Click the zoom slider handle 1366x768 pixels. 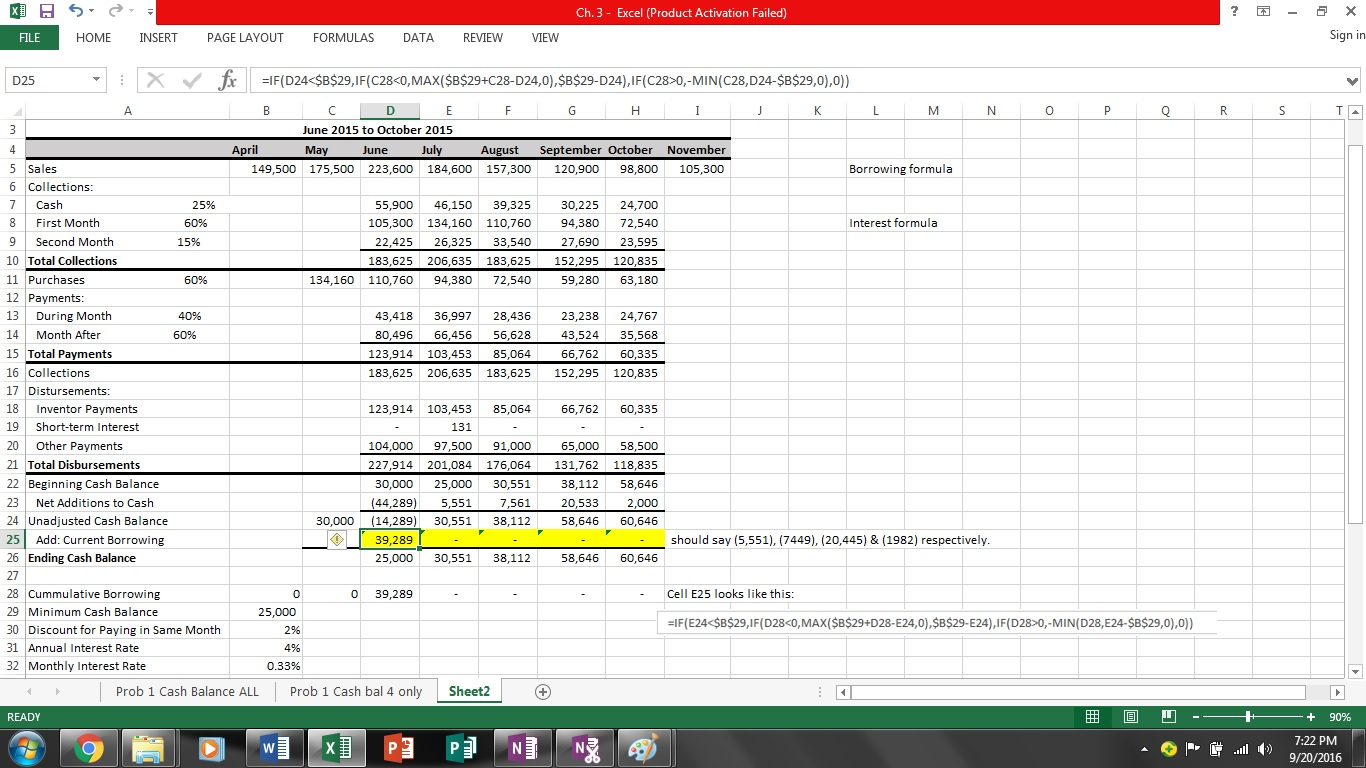tap(1247, 717)
